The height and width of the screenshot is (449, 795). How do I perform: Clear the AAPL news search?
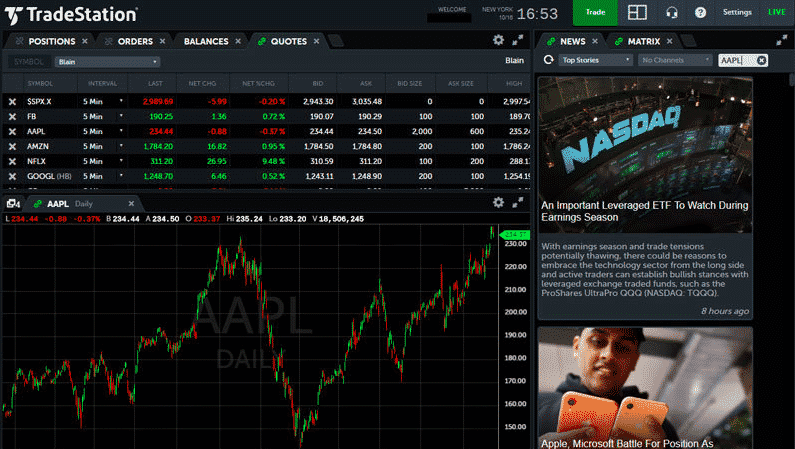click(x=762, y=60)
